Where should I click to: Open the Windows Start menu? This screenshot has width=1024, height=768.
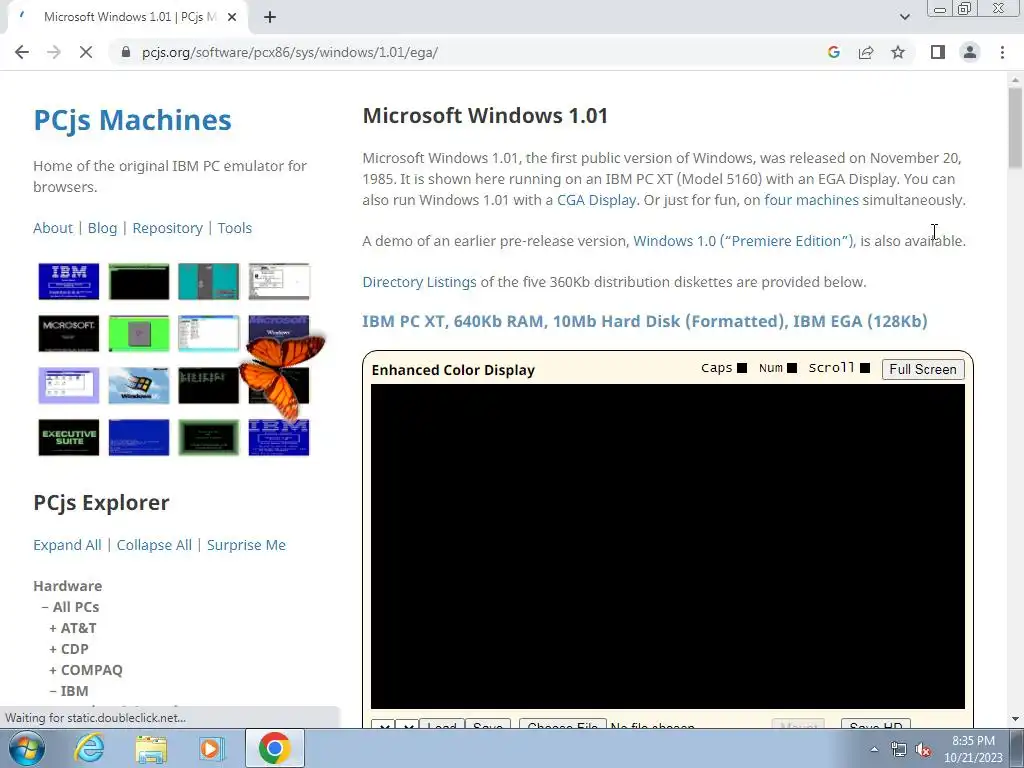coord(27,748)
